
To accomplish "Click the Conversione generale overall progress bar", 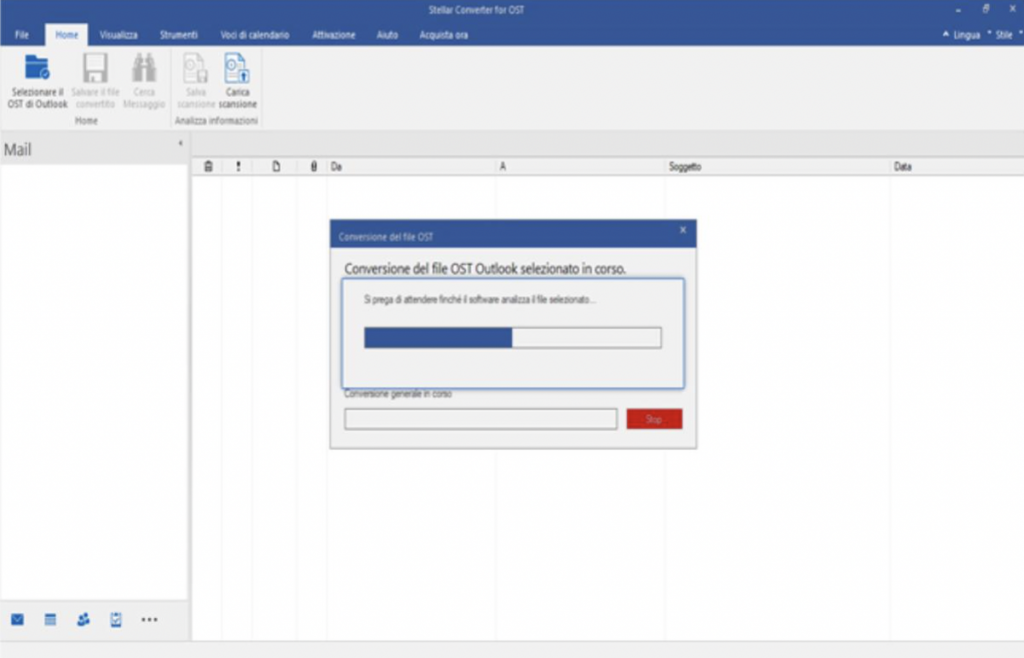I will tap(481, 419).
